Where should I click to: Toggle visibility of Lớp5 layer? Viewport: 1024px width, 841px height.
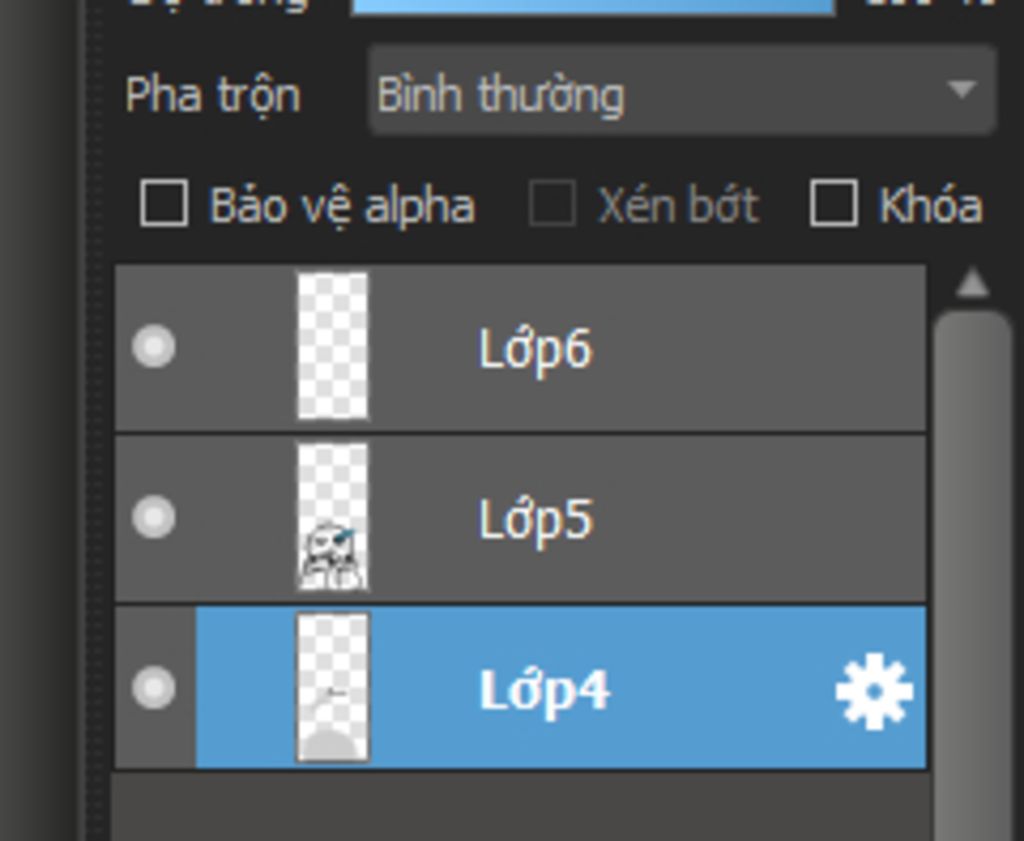click(154, 517)
